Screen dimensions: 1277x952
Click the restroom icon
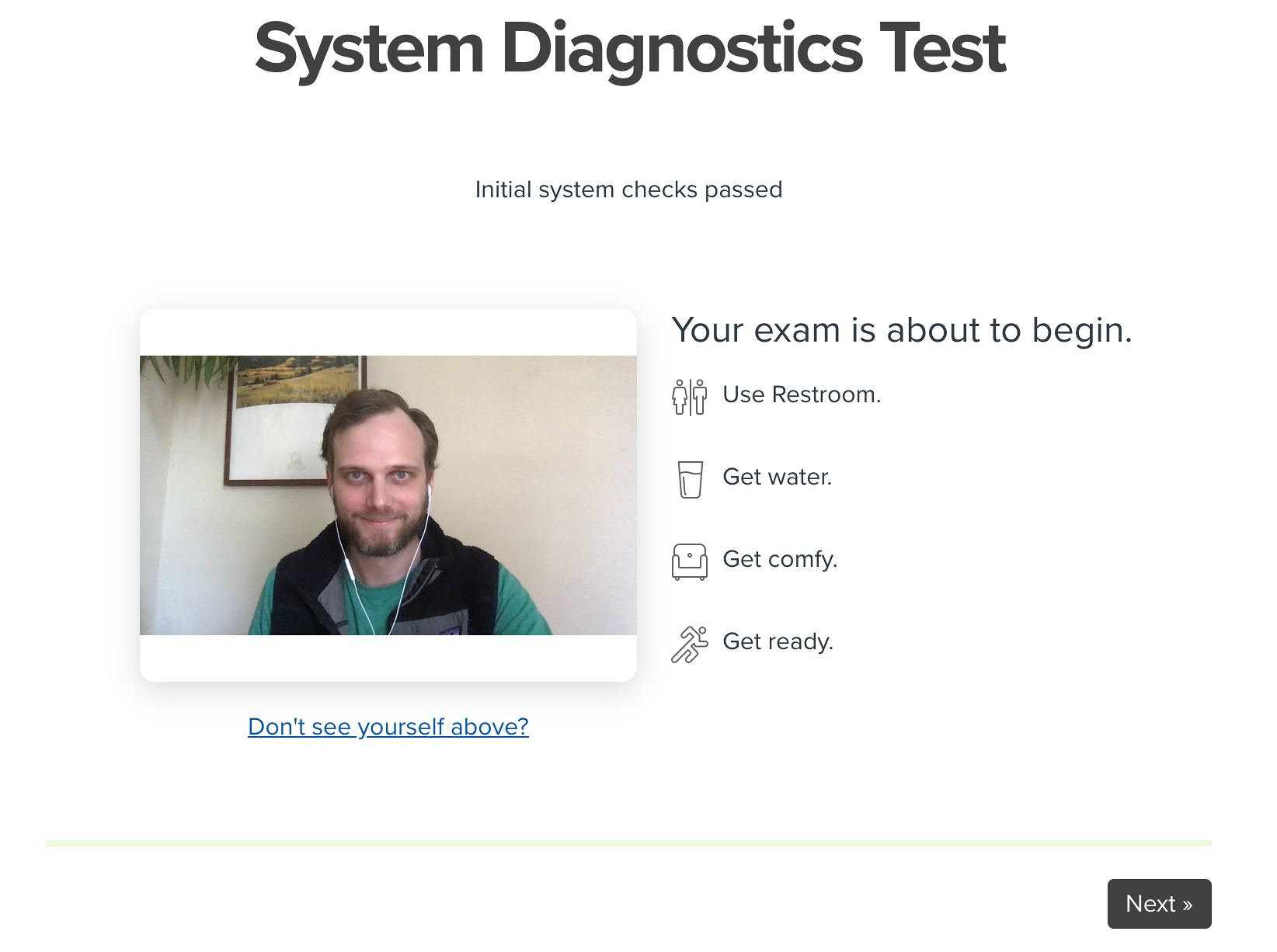[x=690, y=397]
